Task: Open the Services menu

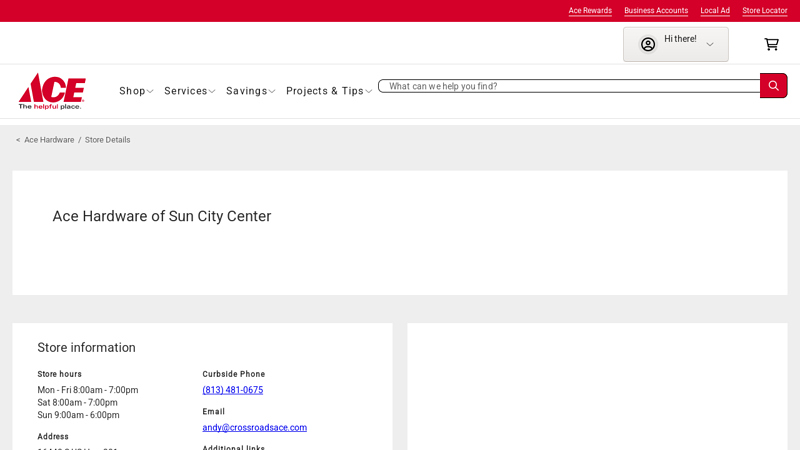Action: coord(189,91)
